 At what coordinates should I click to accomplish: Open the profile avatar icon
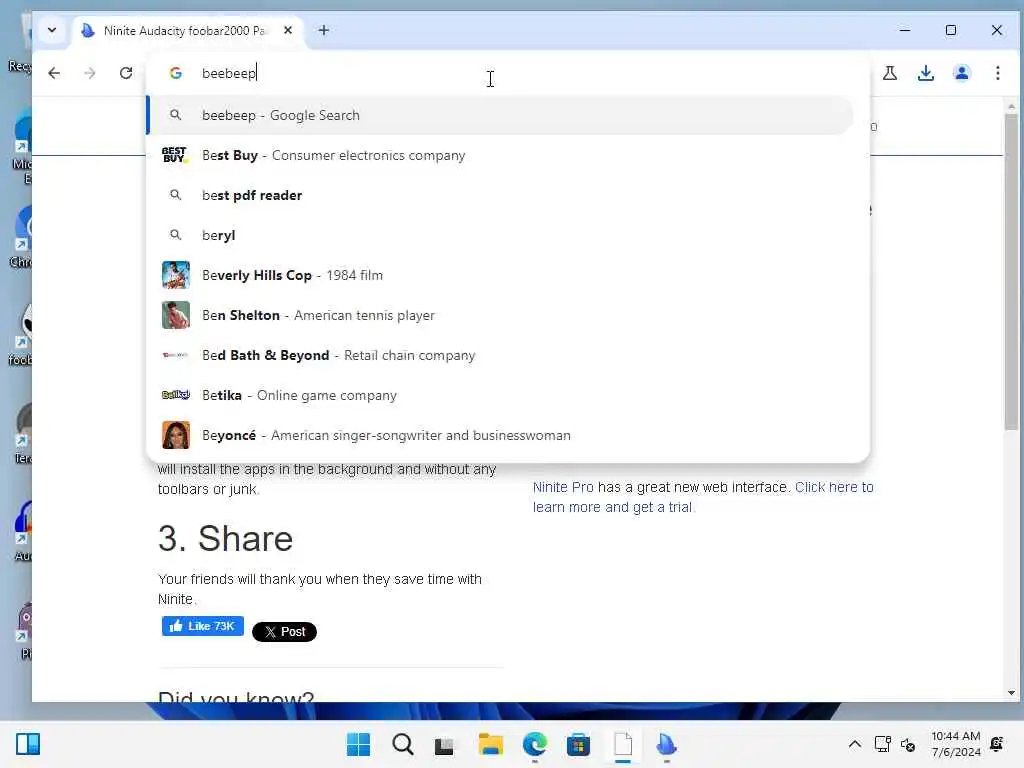coord(961,73)
